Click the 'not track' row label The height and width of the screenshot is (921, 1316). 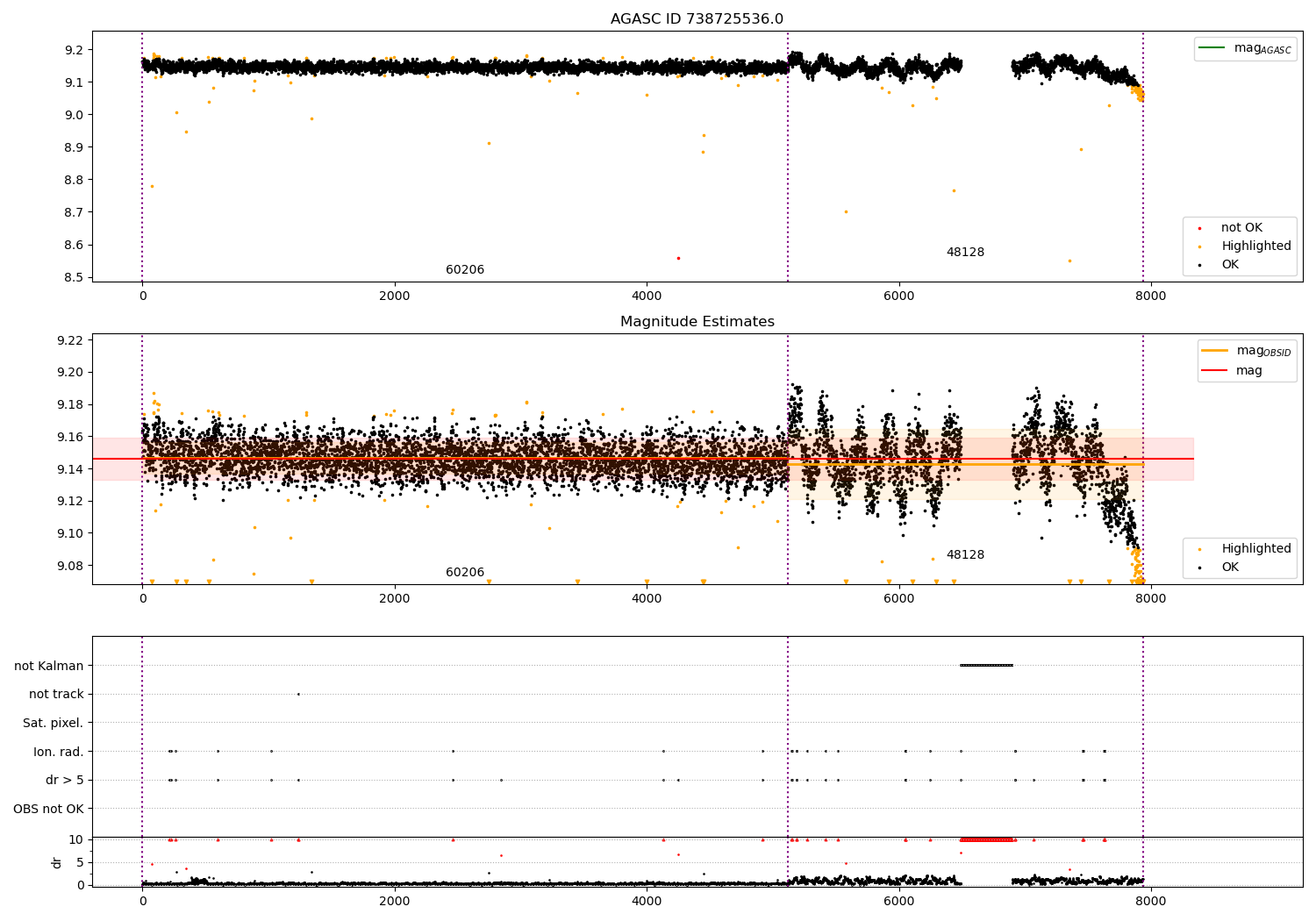[x=56, y=695]
